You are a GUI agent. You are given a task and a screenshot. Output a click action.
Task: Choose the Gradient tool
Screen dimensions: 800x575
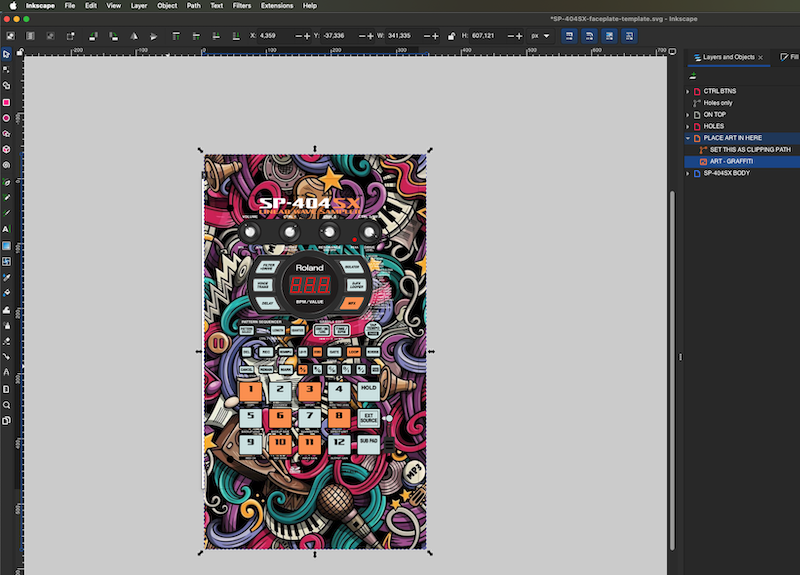click(x=6, y=245)
